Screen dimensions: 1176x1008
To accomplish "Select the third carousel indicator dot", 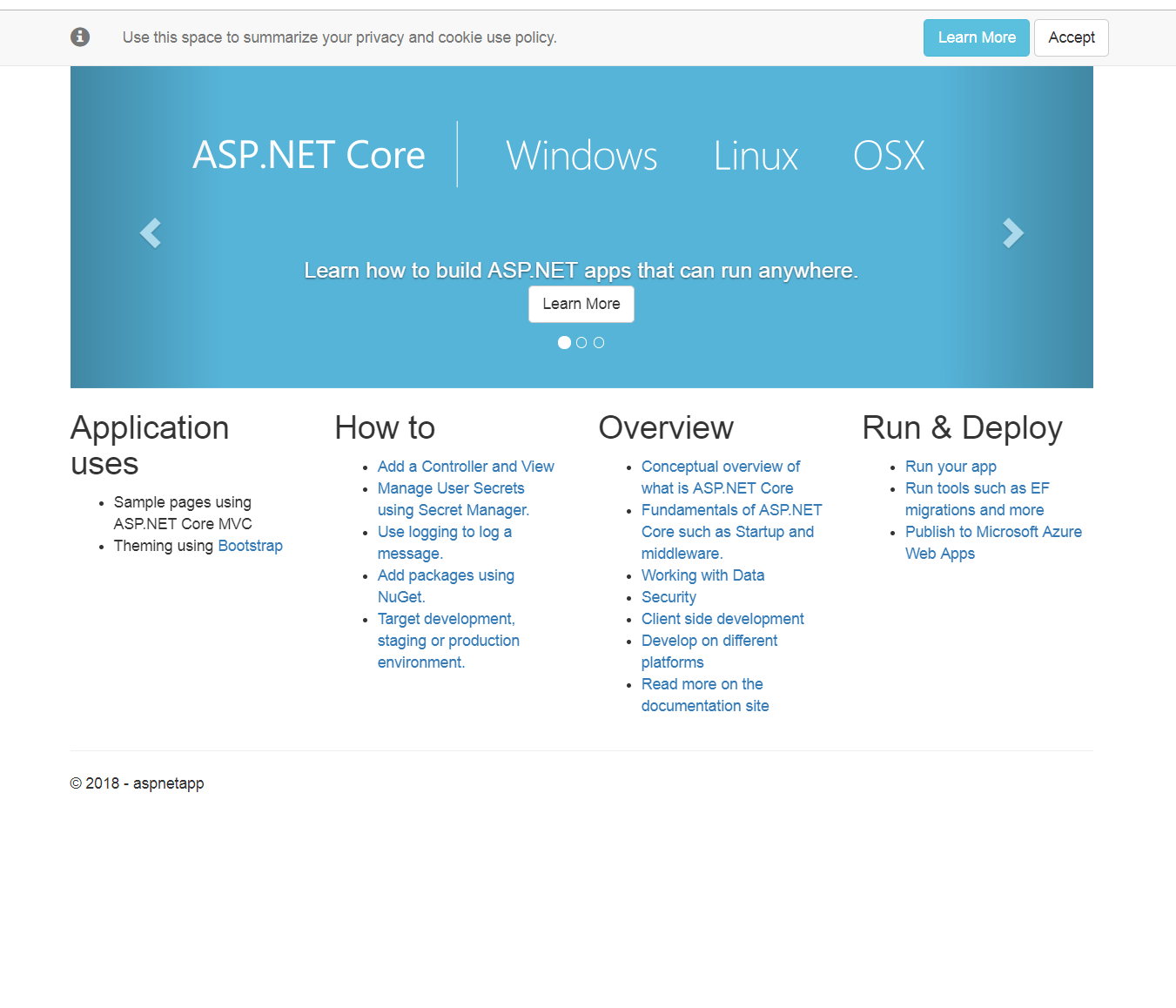I will [599, 343].
